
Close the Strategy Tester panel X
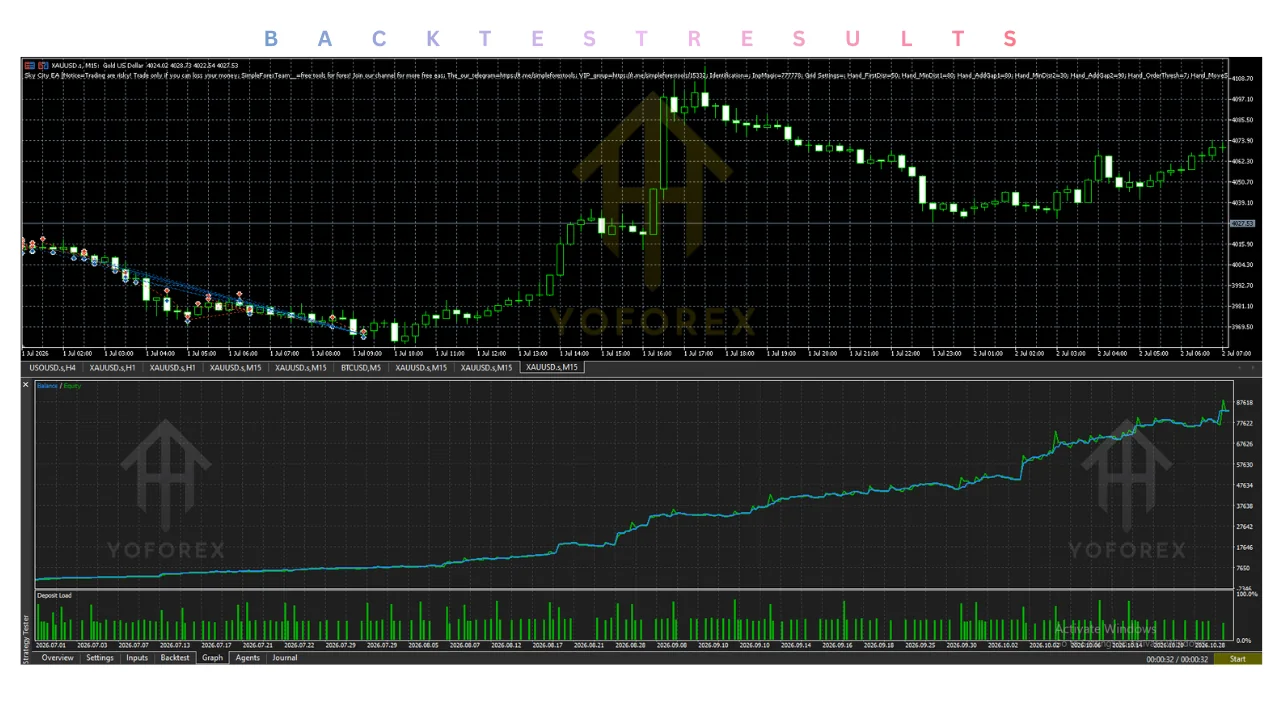pos(26,385)
